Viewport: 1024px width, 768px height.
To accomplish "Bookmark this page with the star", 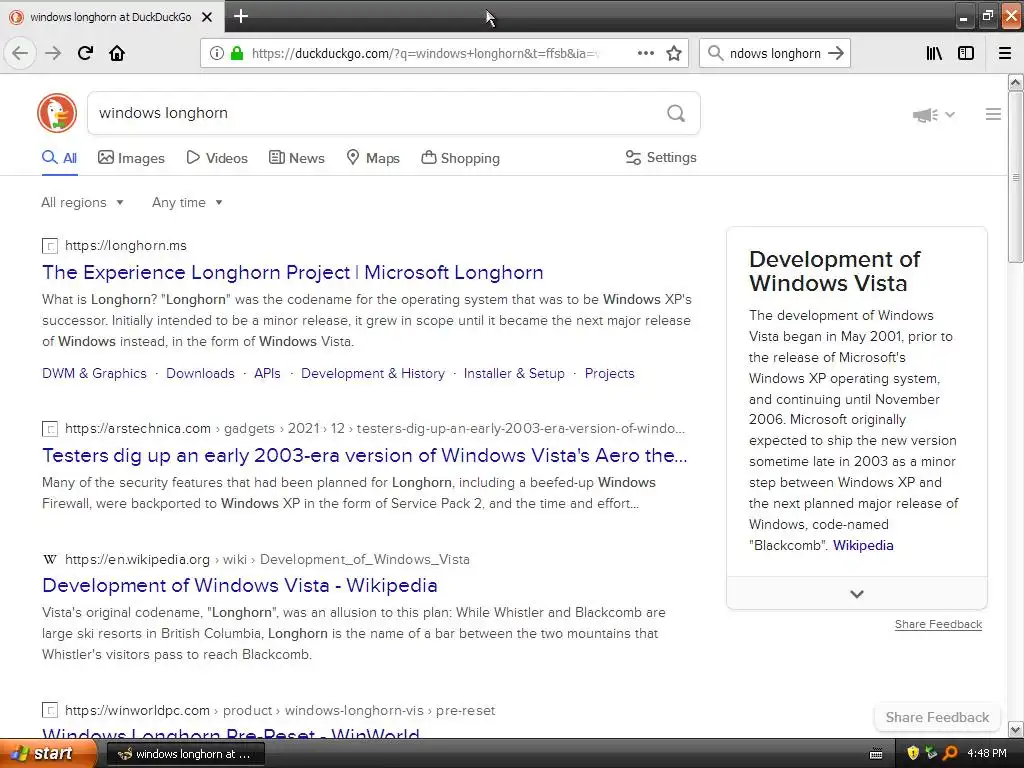I will click(x=674, y=54).
